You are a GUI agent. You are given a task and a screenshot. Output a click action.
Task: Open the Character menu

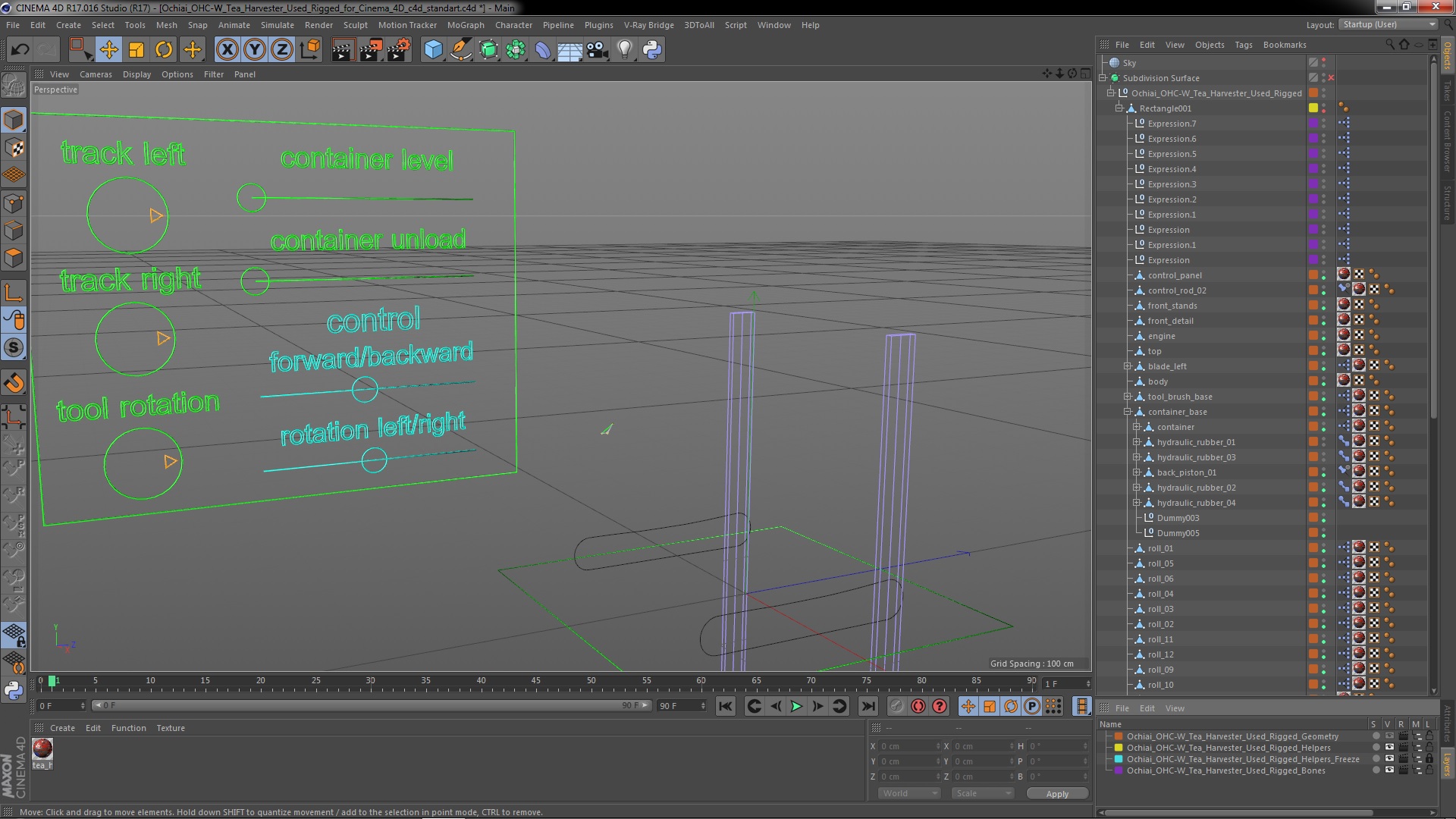click(513, 25)
